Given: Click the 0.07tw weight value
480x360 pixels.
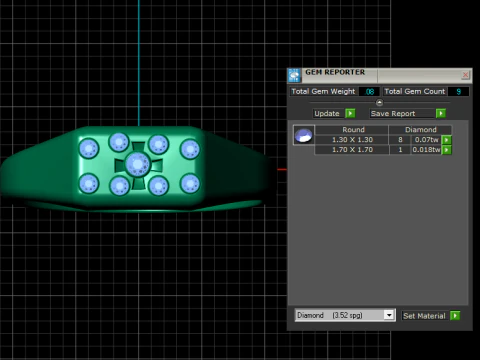Looking at the screenshot, I should (426, 140).
